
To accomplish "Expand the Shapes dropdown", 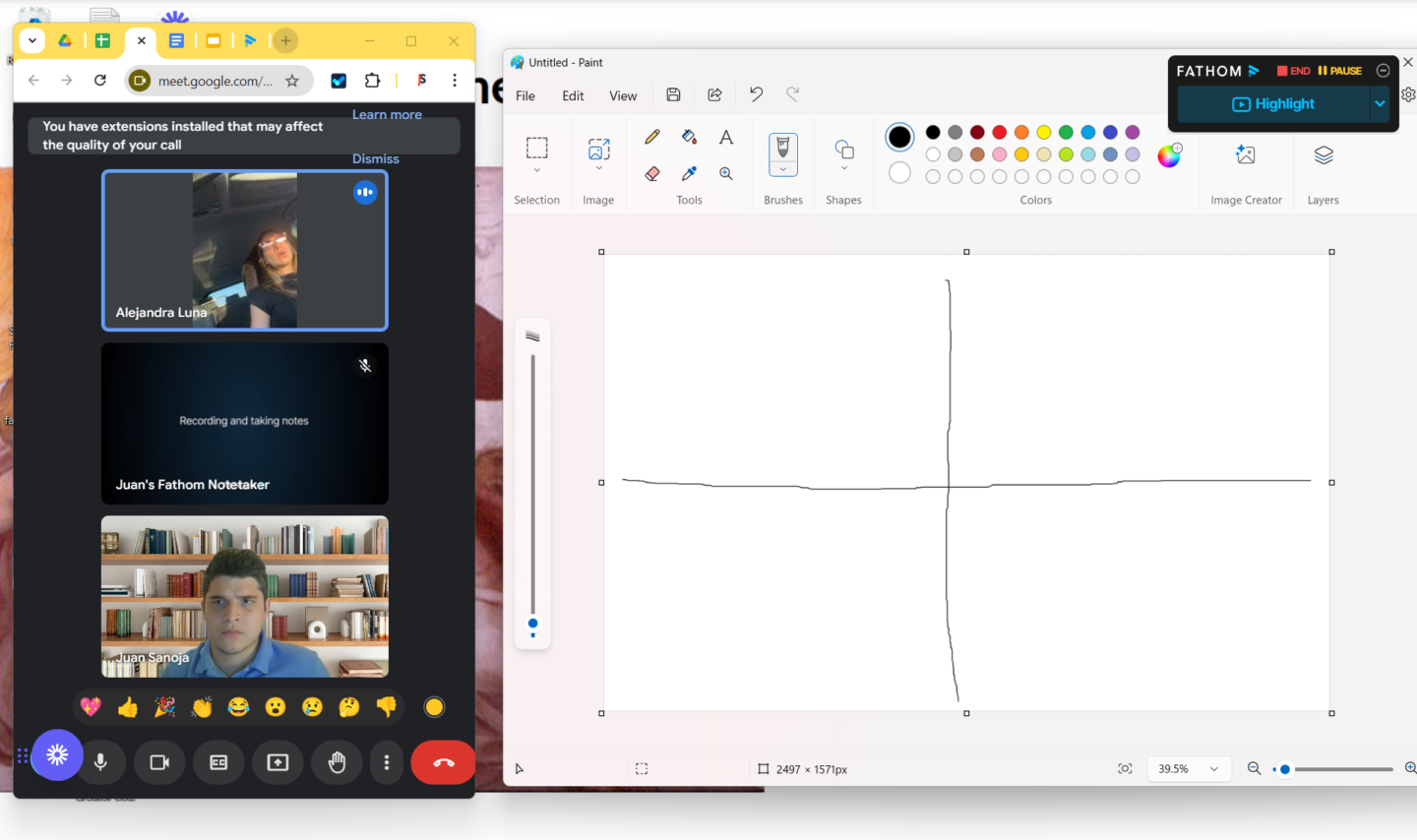I will click(x=844, y=168).
